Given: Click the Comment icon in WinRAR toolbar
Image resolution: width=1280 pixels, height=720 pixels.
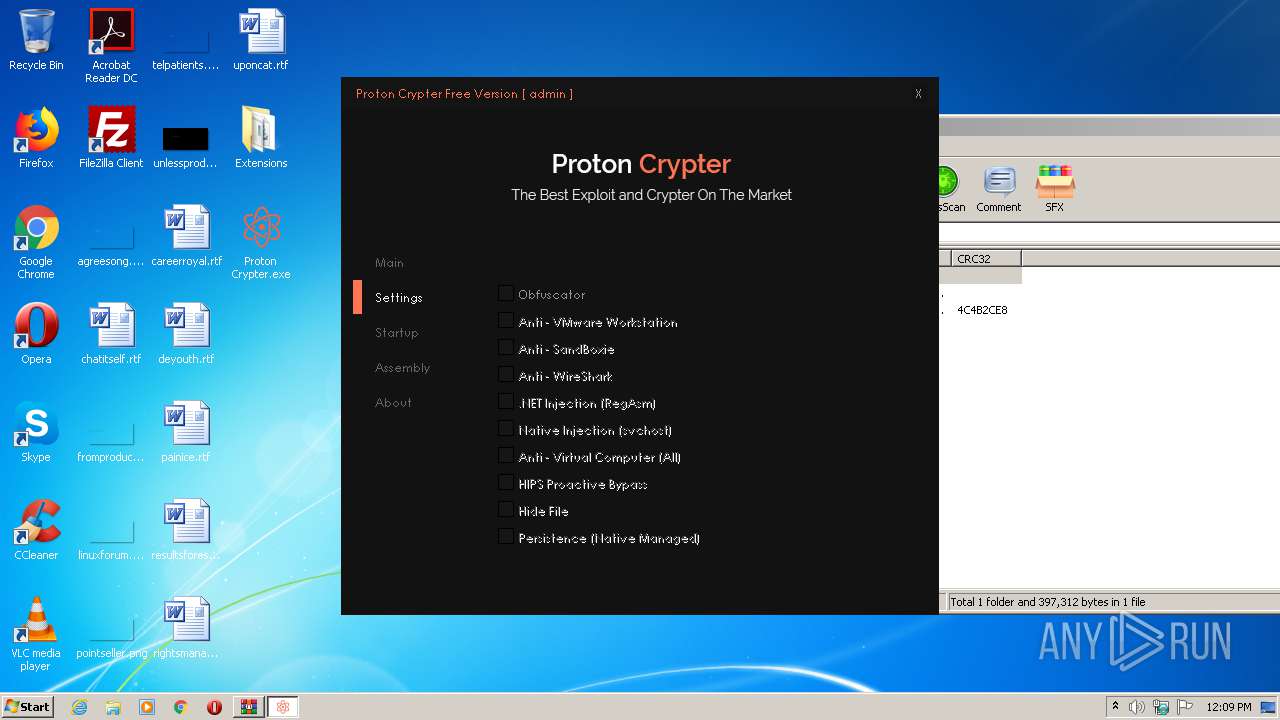Looking at the screenshot, I should 998,189.
